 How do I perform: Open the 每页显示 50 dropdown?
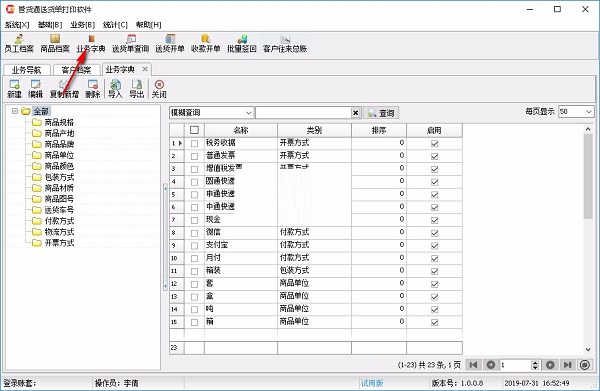(x=589, y=112)
